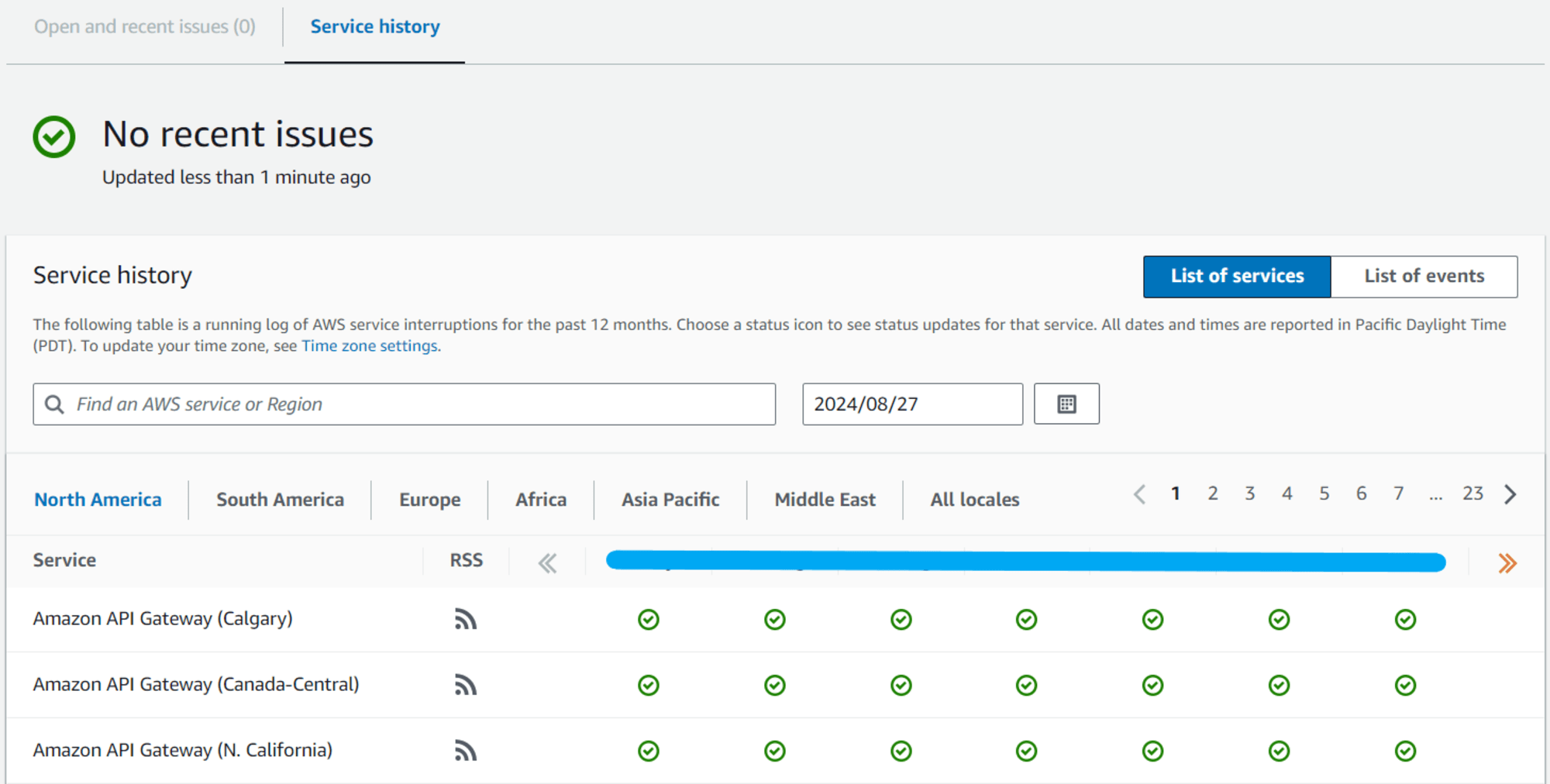Click the Service column header
Screen dimensions: 1550x784
click(64, 560)
